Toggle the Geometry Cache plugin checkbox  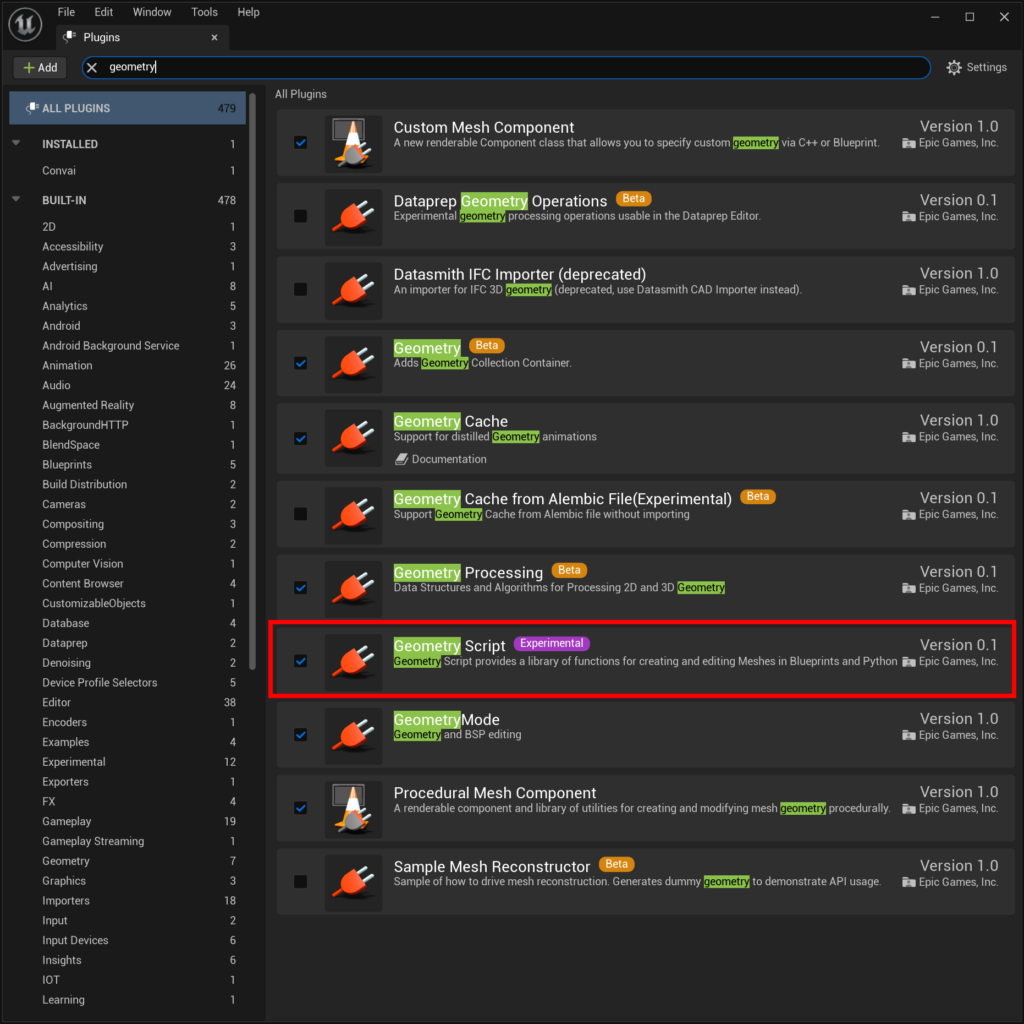(x=300, y=438)
